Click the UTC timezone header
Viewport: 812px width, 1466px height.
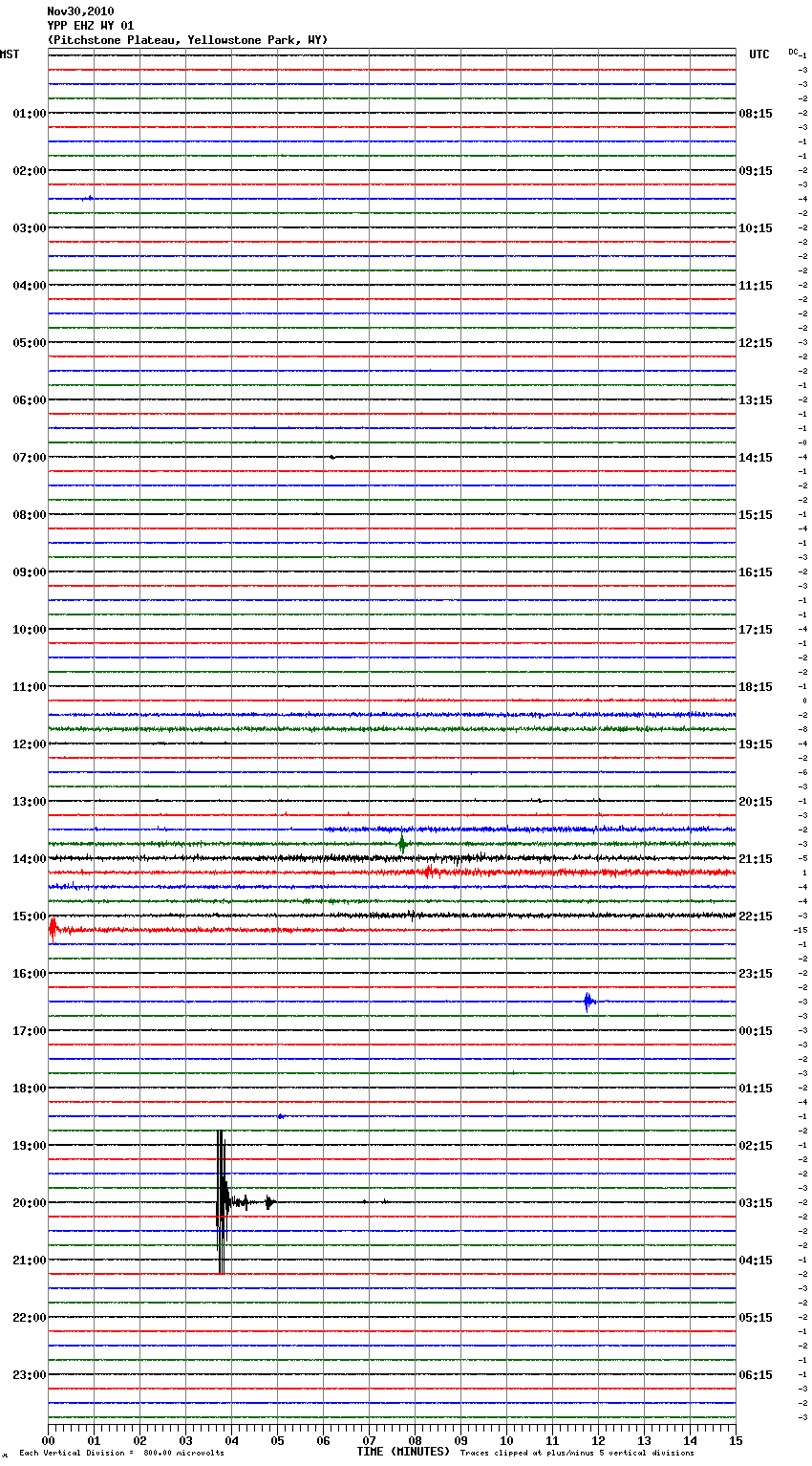759,54
